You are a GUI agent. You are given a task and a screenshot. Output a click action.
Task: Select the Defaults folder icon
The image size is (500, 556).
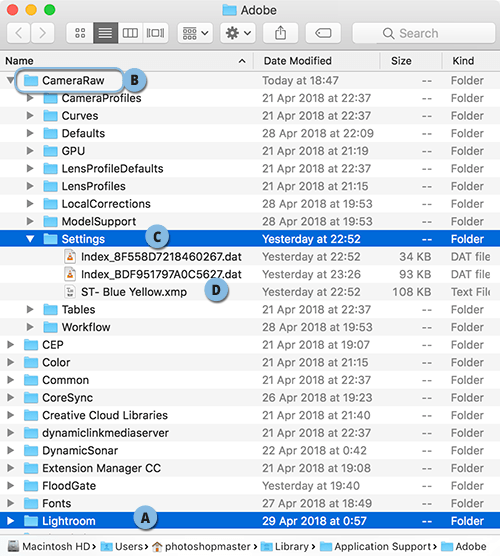[x=50, y=133]
